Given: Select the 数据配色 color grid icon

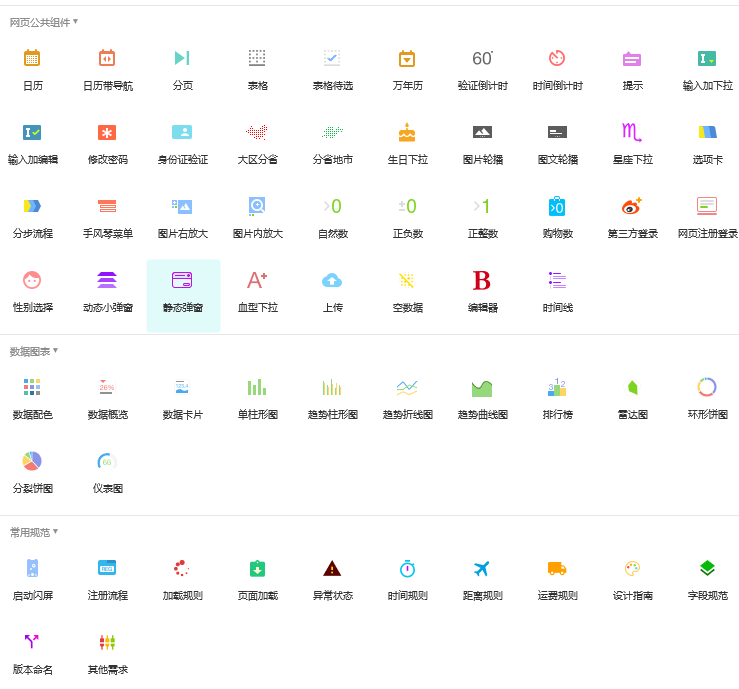Looking at the screenshot, I should click(x=32, y=387).
